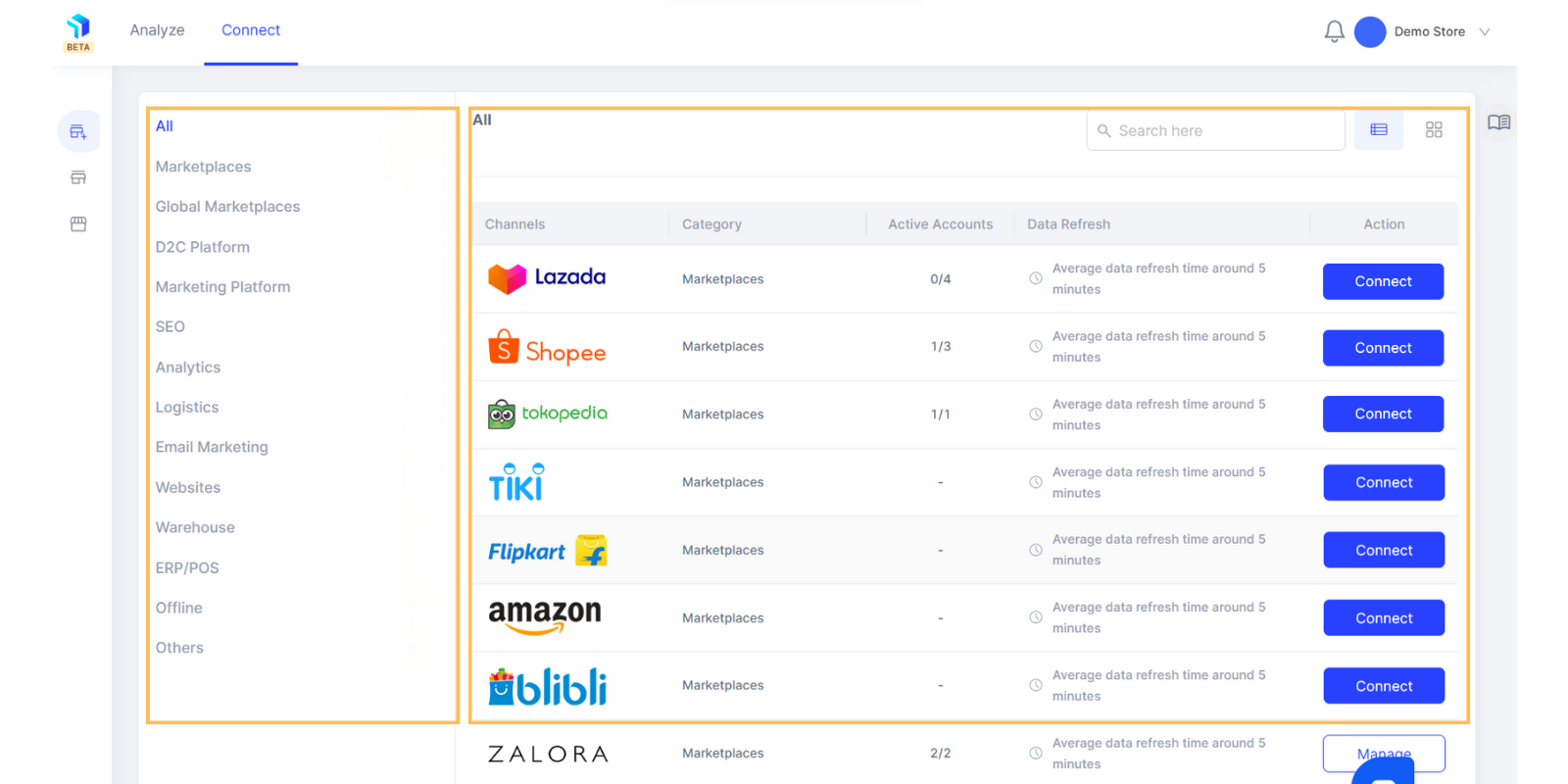This screenshot has width=1568, height=784.
Task: Click Lazada's 0/4 active accounts value
Action: tap(940, 279)
